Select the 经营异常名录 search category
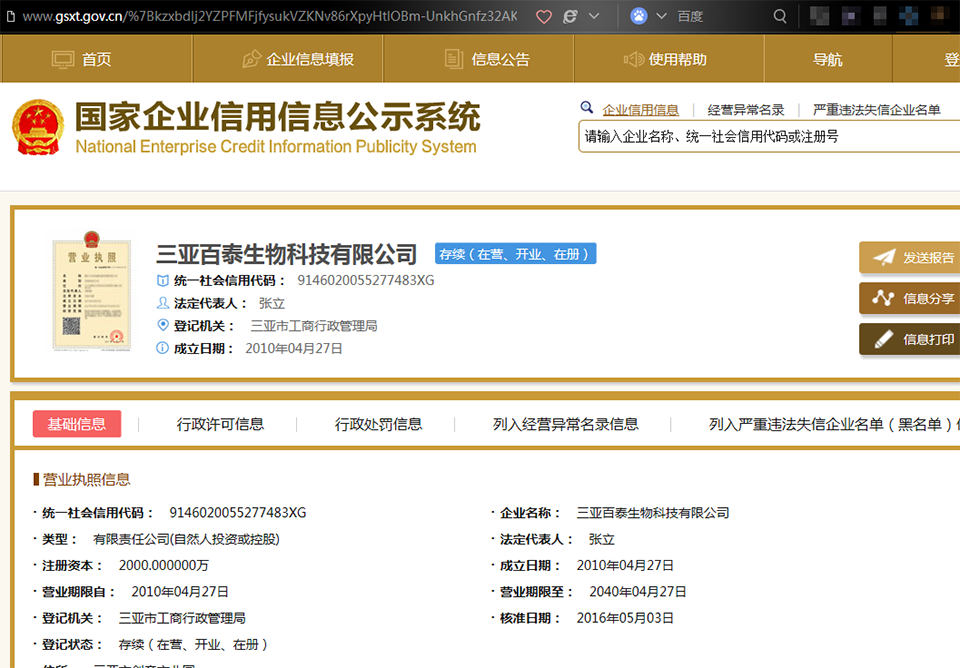 [746, 110]
